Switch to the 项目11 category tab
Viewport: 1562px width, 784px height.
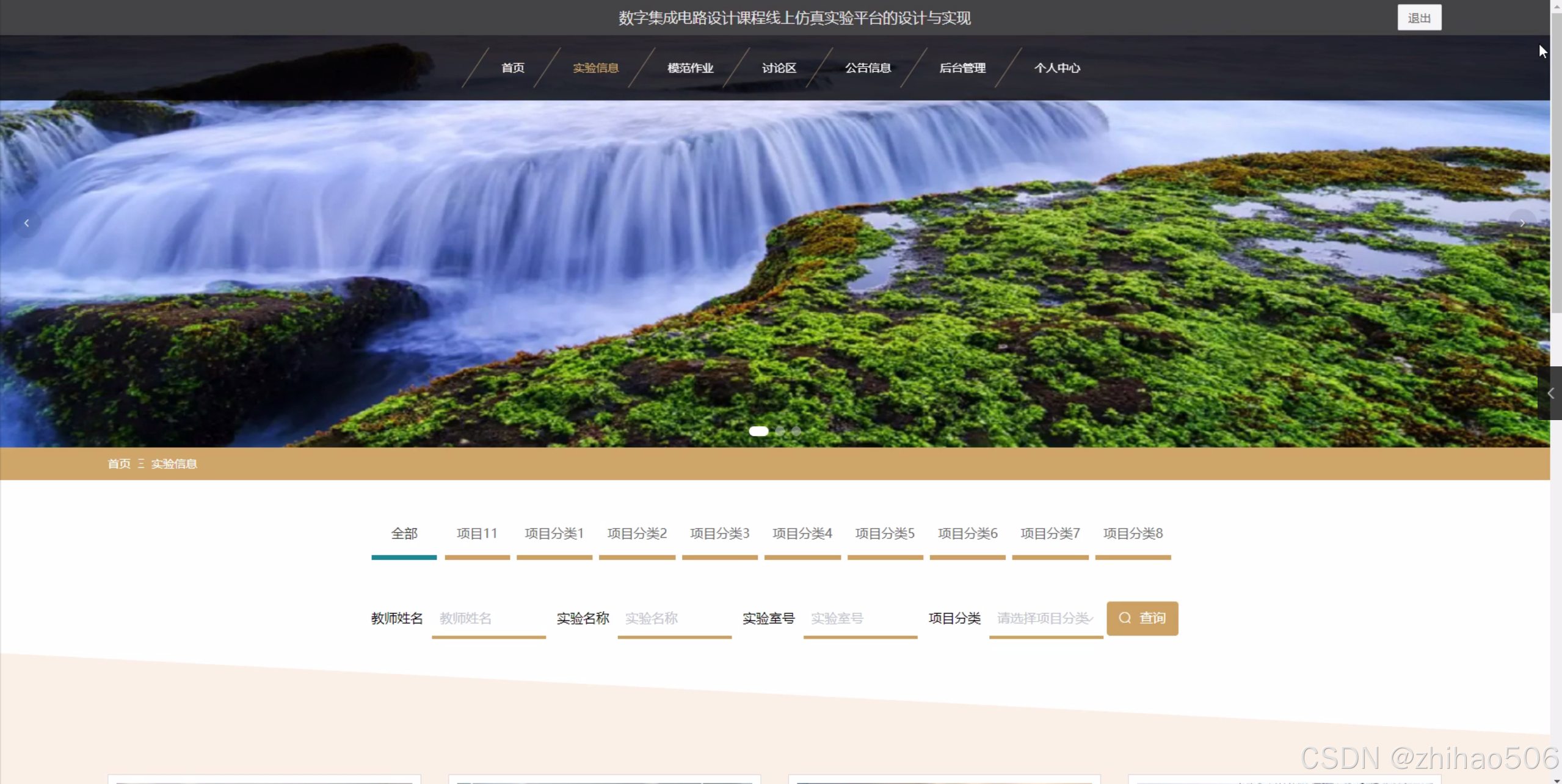[x=477, y=534]
